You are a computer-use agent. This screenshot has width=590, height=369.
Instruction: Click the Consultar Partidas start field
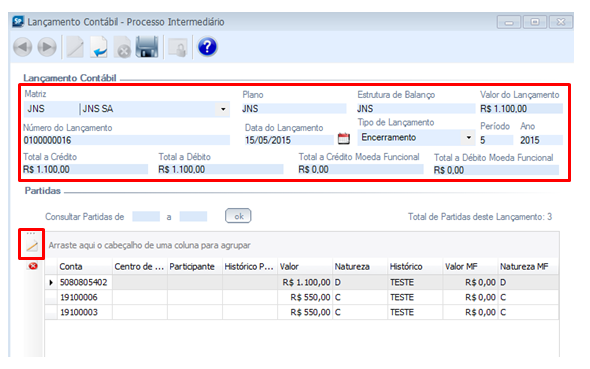[x=146, y=217]
